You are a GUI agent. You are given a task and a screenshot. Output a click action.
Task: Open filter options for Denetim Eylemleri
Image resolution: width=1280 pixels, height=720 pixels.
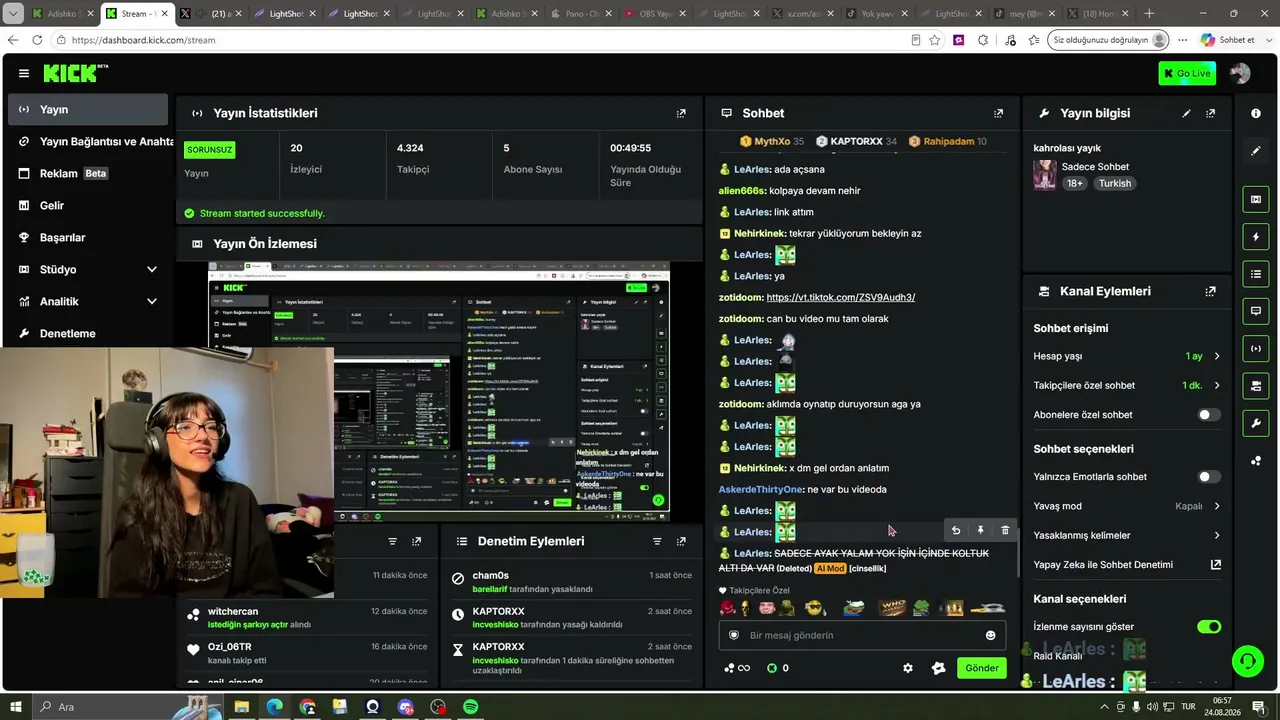[x=657, y=541]
